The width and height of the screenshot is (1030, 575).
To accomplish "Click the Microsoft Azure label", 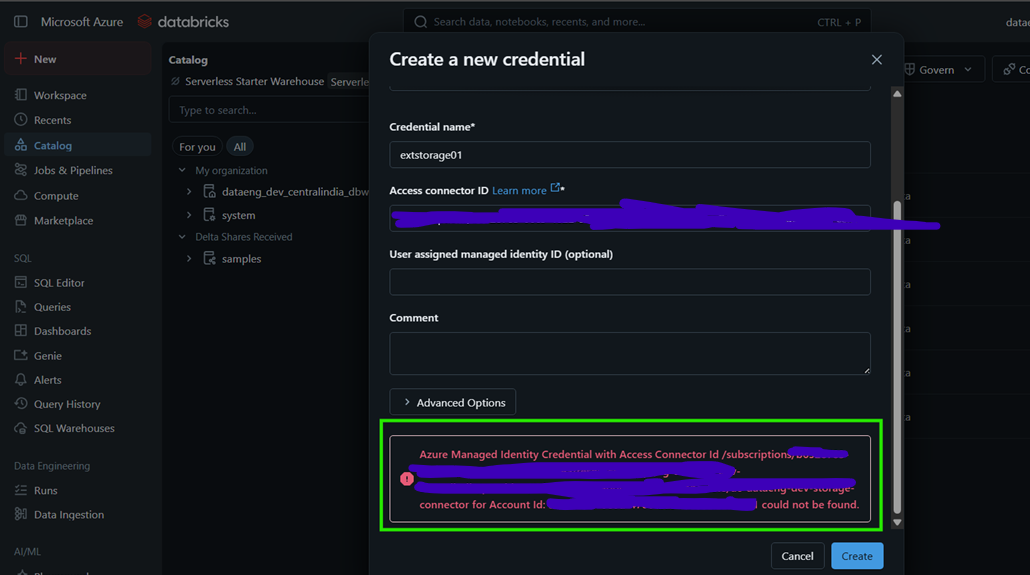I will 81,22.
